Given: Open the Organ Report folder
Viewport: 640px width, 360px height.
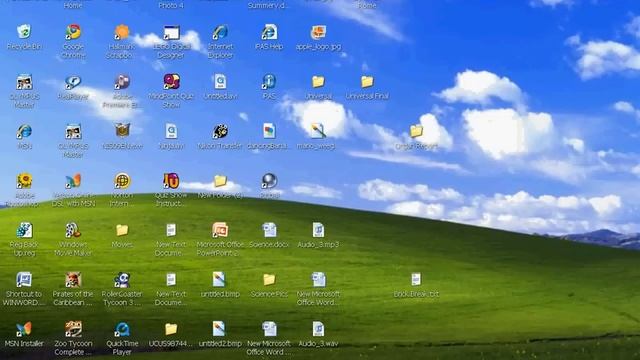Looking at the screenshot, I should click(x=416, y=131).
